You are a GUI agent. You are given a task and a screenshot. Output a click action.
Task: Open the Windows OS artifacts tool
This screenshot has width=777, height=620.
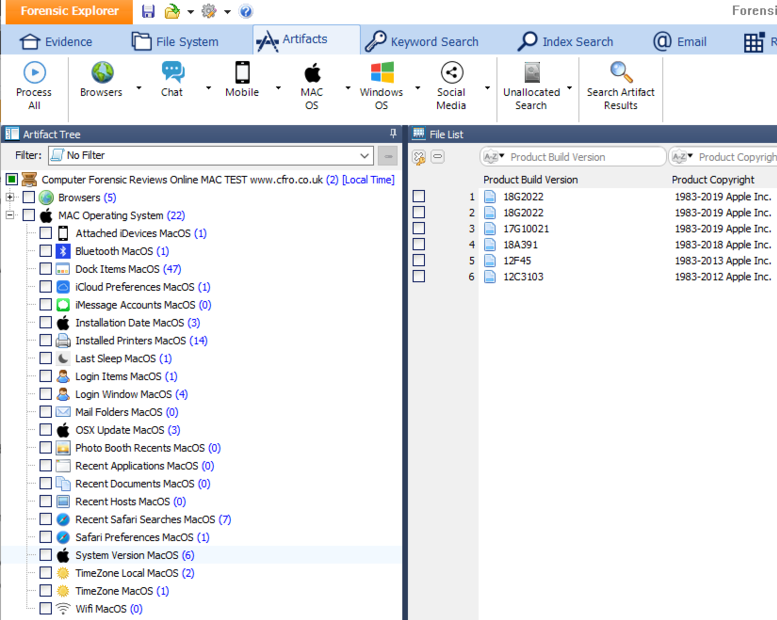pyautogui.click(x=381, y=73)
